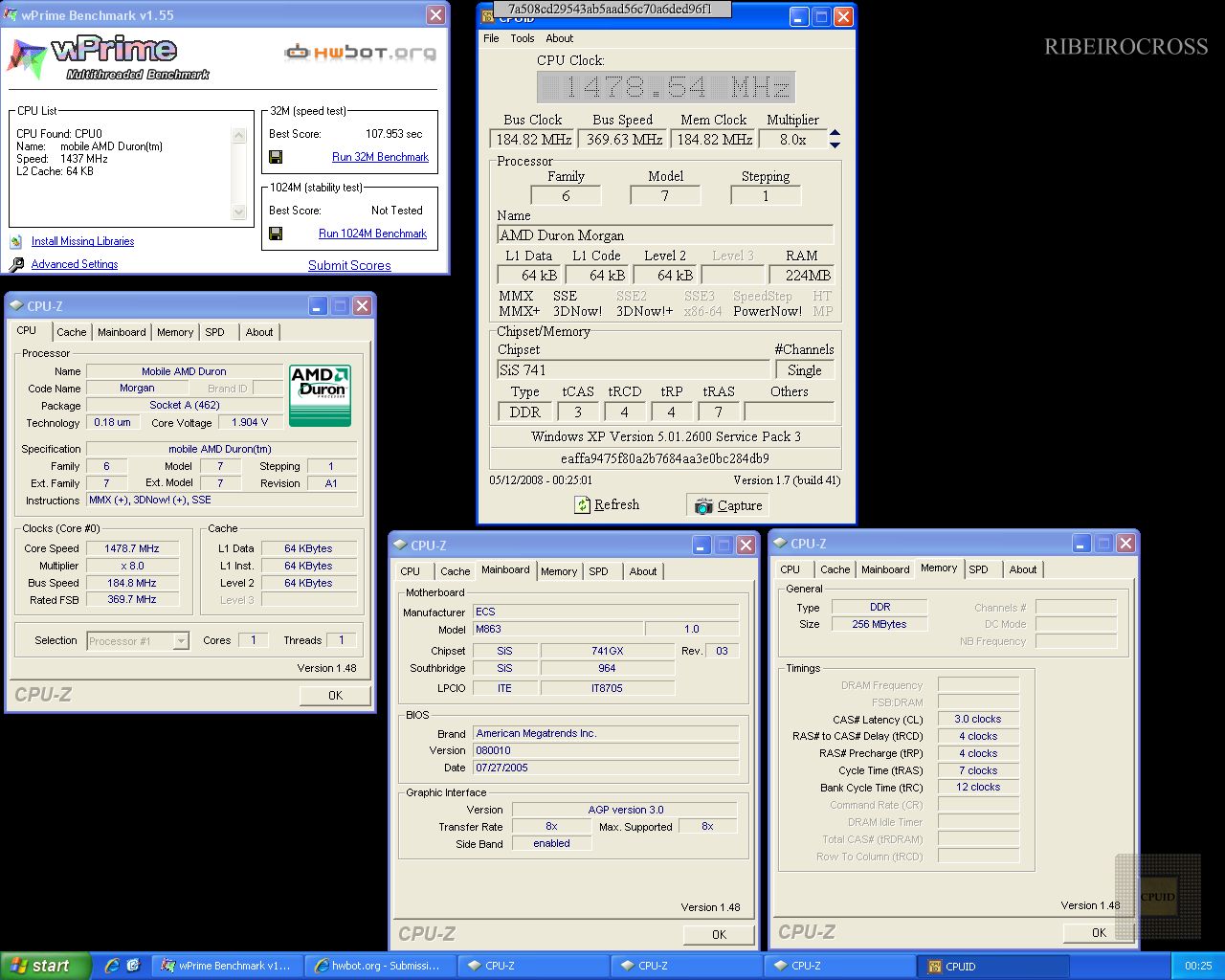The height and width of the screenshot is (980, 1225).
Task: Open the Advanced Settings link
Action: (75, 264)
